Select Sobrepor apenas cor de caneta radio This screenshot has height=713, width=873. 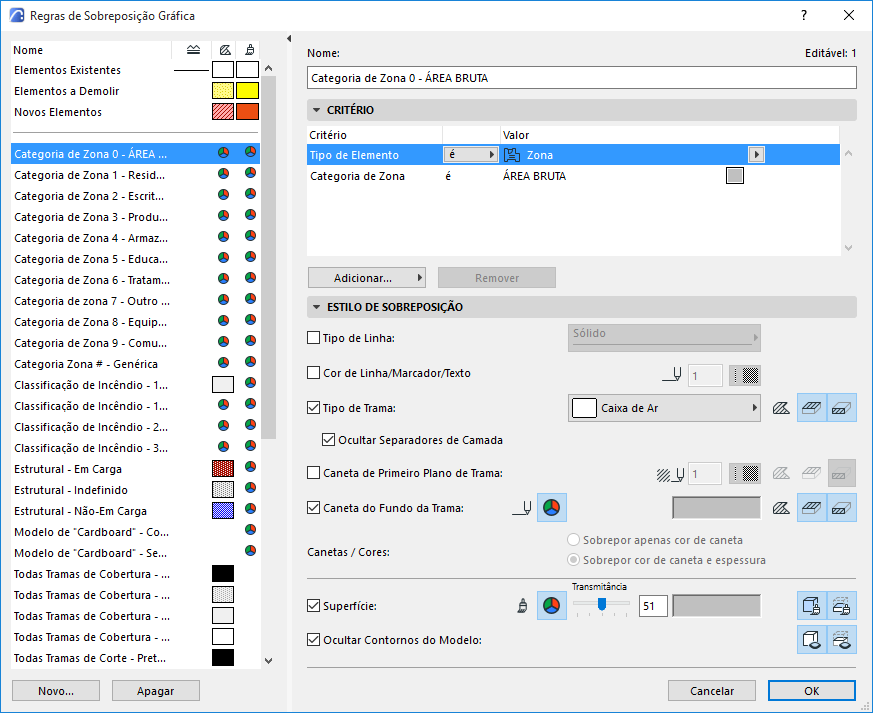(573, 540)
